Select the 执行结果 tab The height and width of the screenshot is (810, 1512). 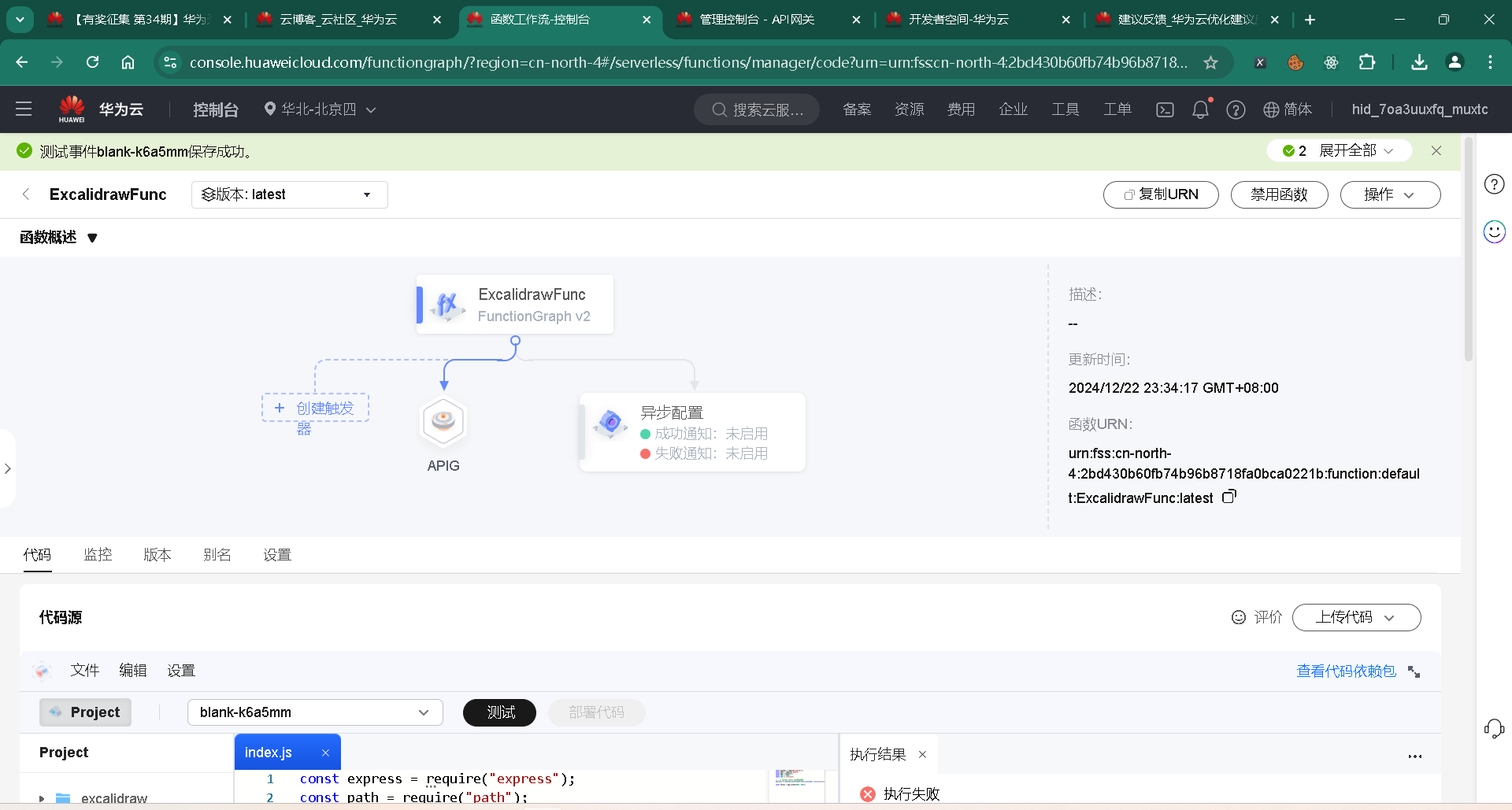click(878, 754)
